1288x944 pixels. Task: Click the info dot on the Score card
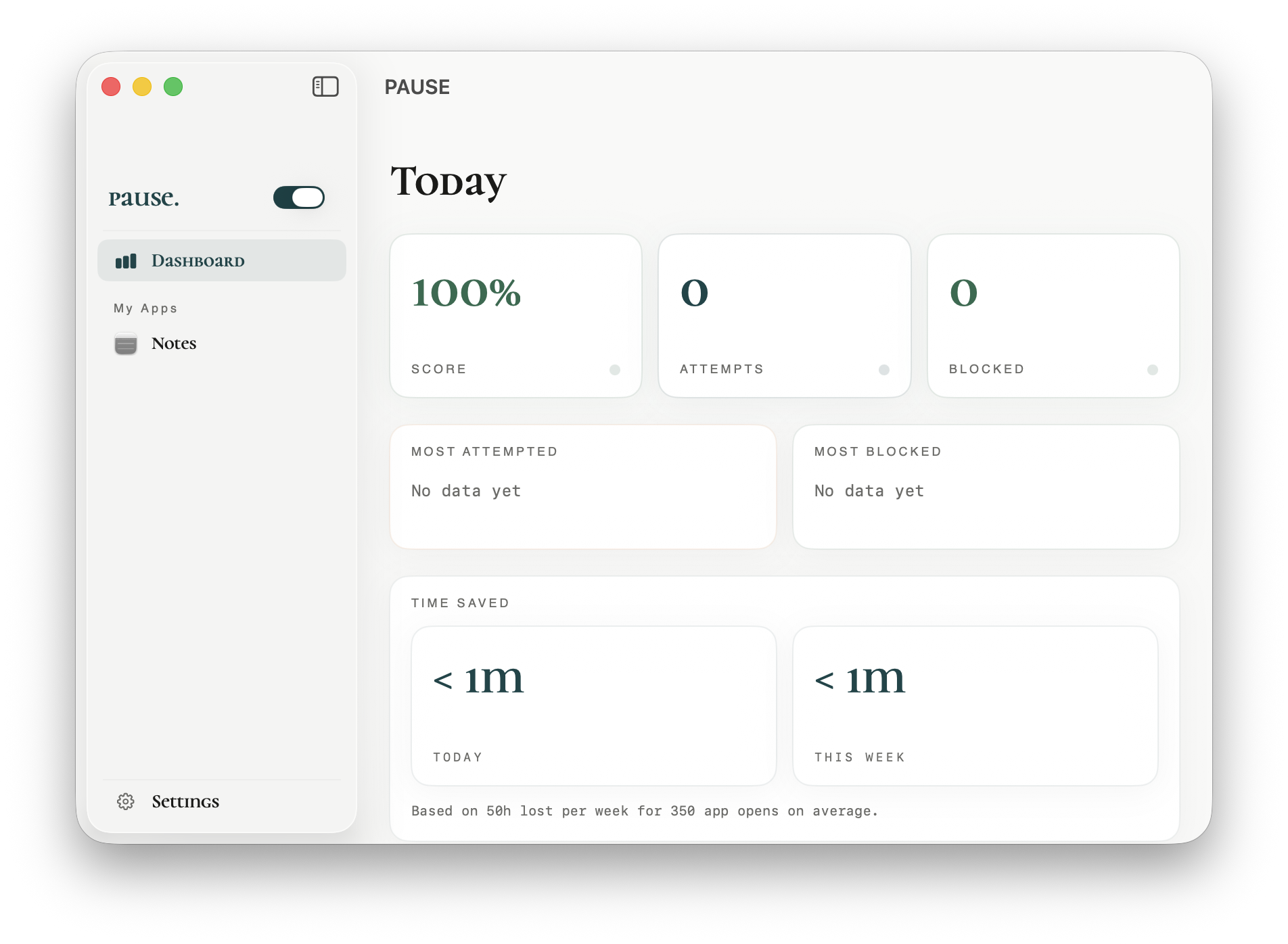[614, 369]
